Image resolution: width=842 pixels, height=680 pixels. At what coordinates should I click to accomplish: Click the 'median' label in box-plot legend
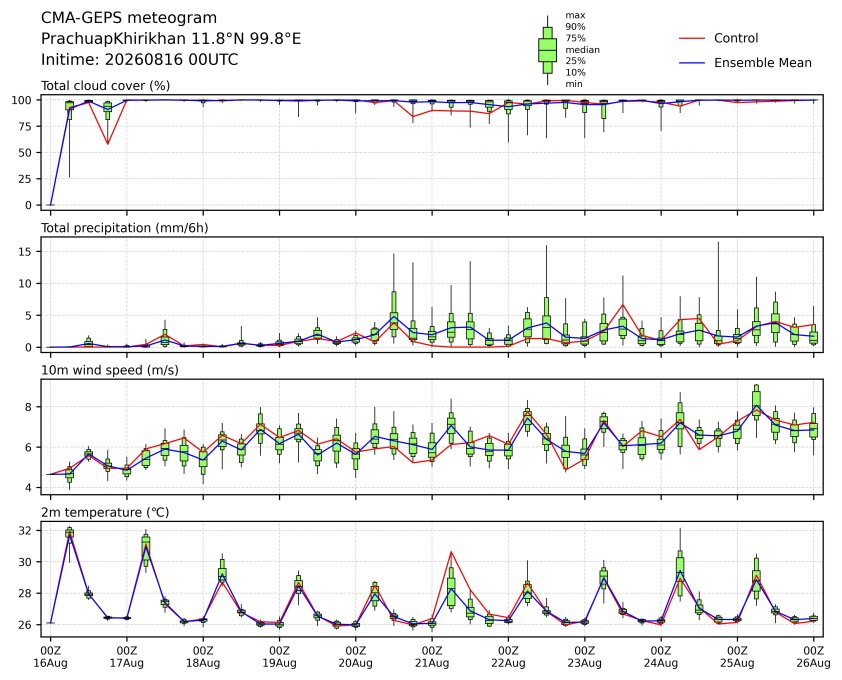coord(582,49)
